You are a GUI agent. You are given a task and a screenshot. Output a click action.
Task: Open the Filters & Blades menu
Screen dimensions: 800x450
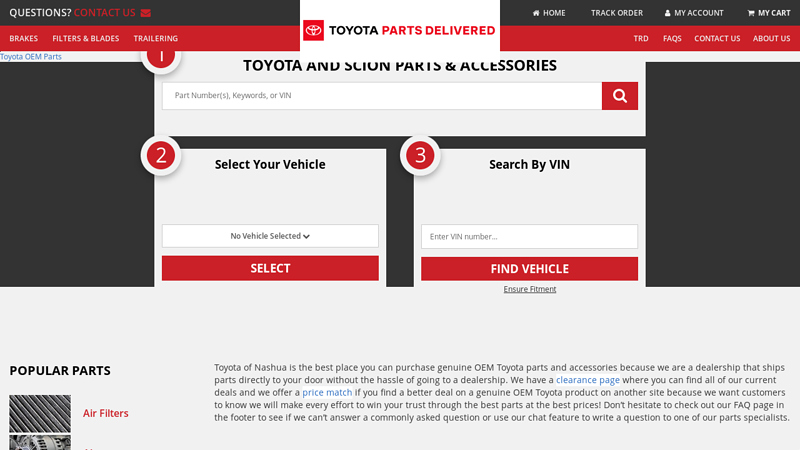pyautogui.click(x=86, y=38)
